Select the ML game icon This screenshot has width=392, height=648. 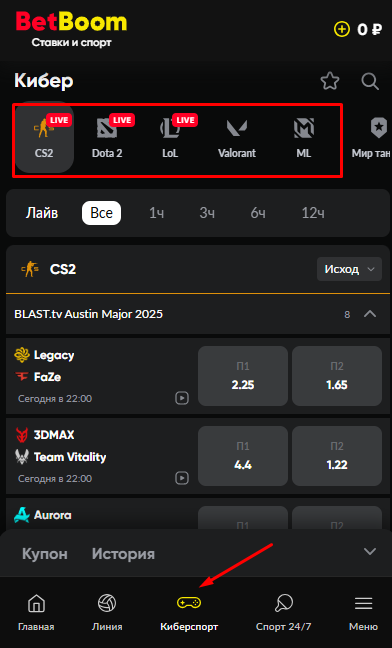coord(304,138)
